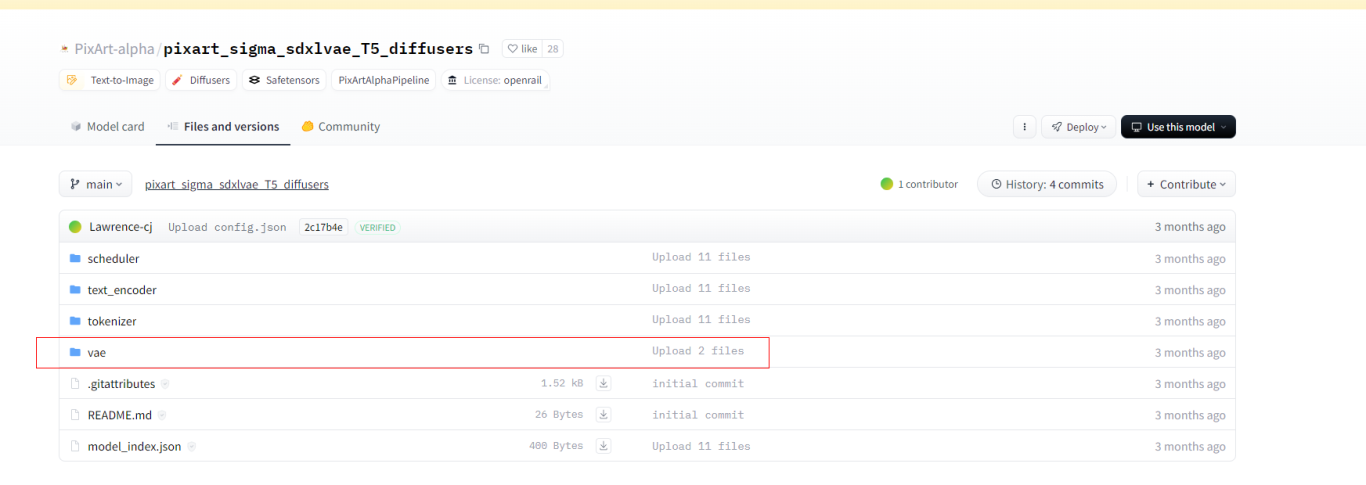
Task: Expand the Contribute dropdown
Action: [1186, 184]
